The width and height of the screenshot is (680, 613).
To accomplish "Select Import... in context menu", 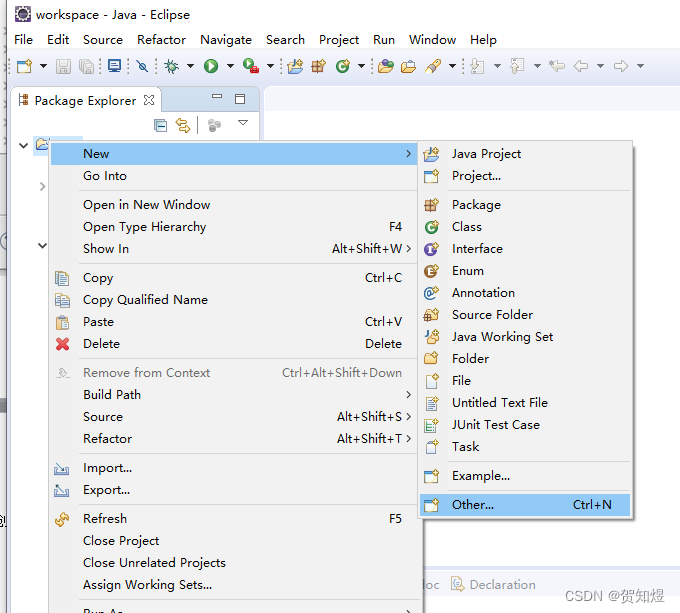I will (234, 468).
